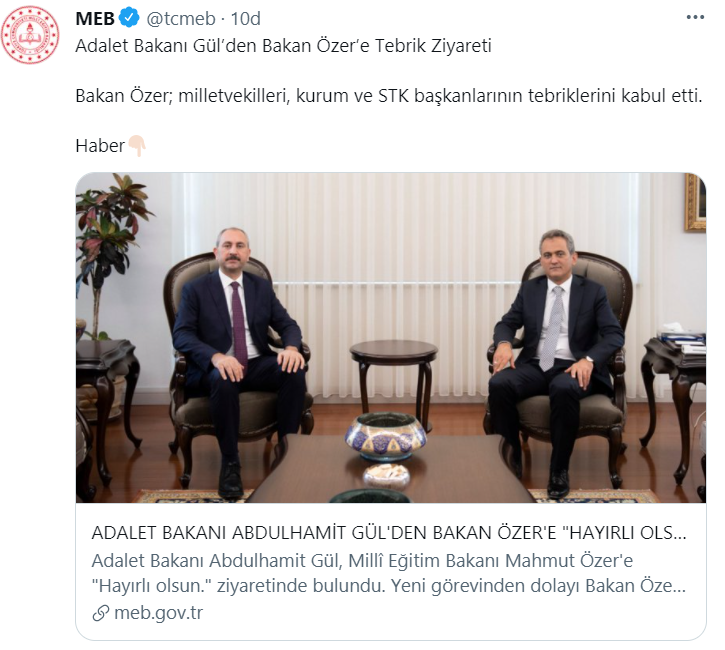Click the sentence starting with Bakan Özer; milletvekilleri
725x650 pixels.
coord(389,96)
